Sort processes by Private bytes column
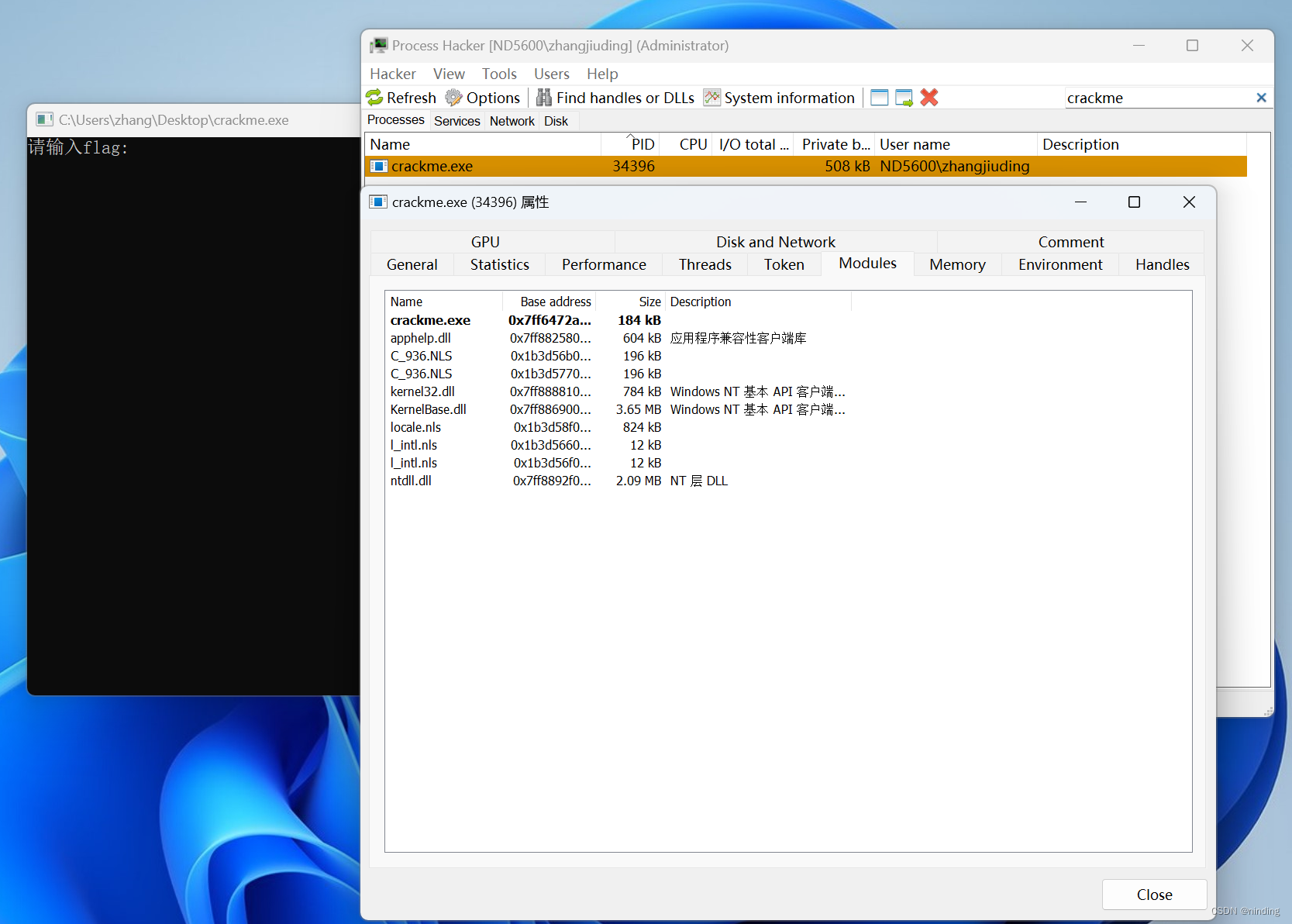 pyautogui.click(x=833, y=144)
